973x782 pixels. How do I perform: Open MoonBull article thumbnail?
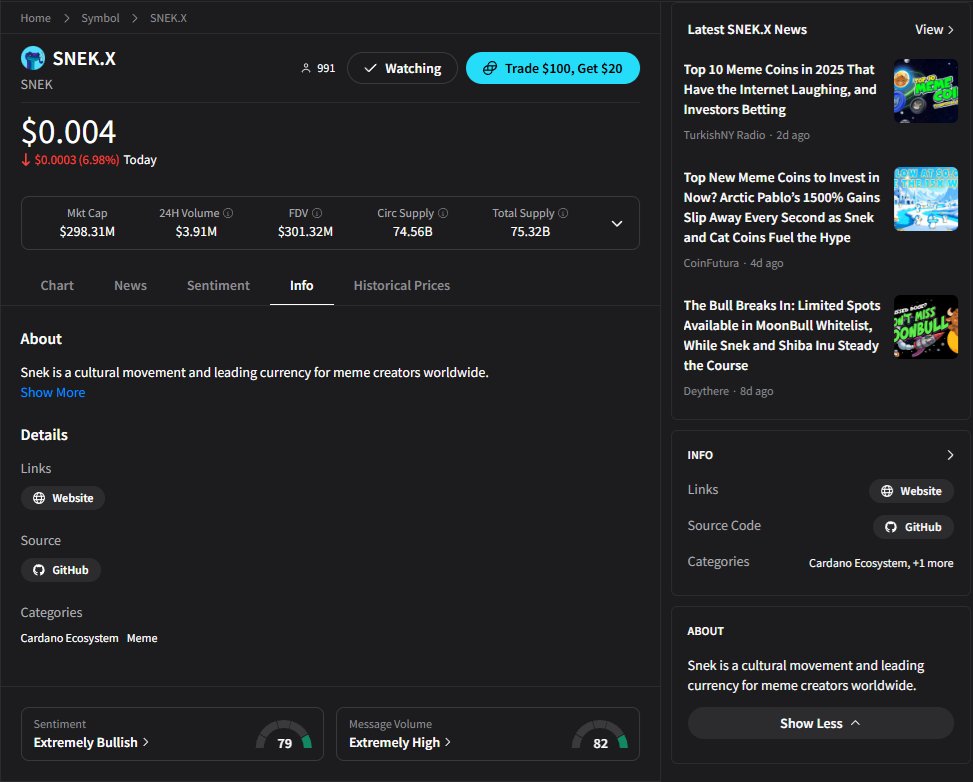coord(926,327)
